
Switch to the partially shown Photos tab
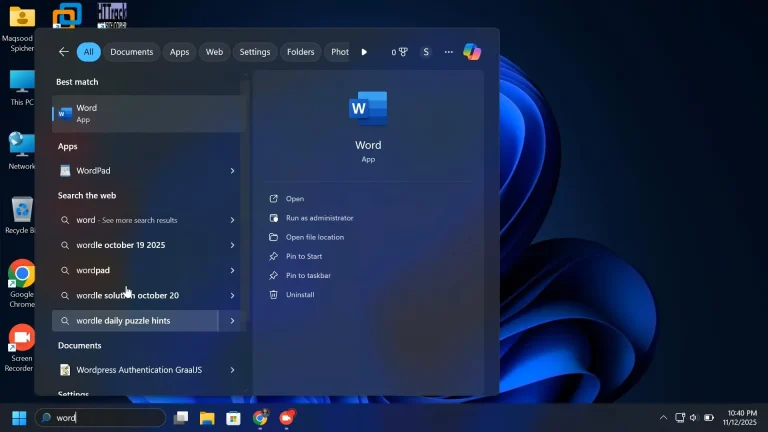[337, 52]
